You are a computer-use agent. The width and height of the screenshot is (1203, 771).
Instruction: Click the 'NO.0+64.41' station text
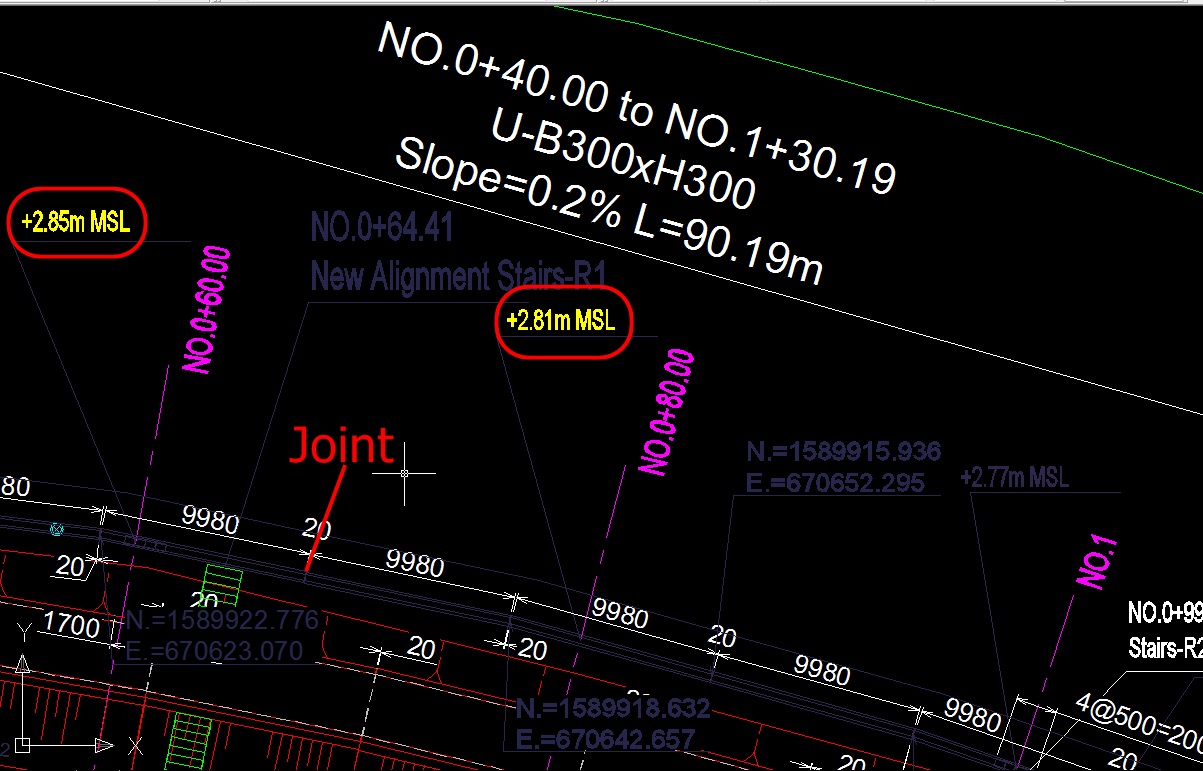click(x=381, y=228)
